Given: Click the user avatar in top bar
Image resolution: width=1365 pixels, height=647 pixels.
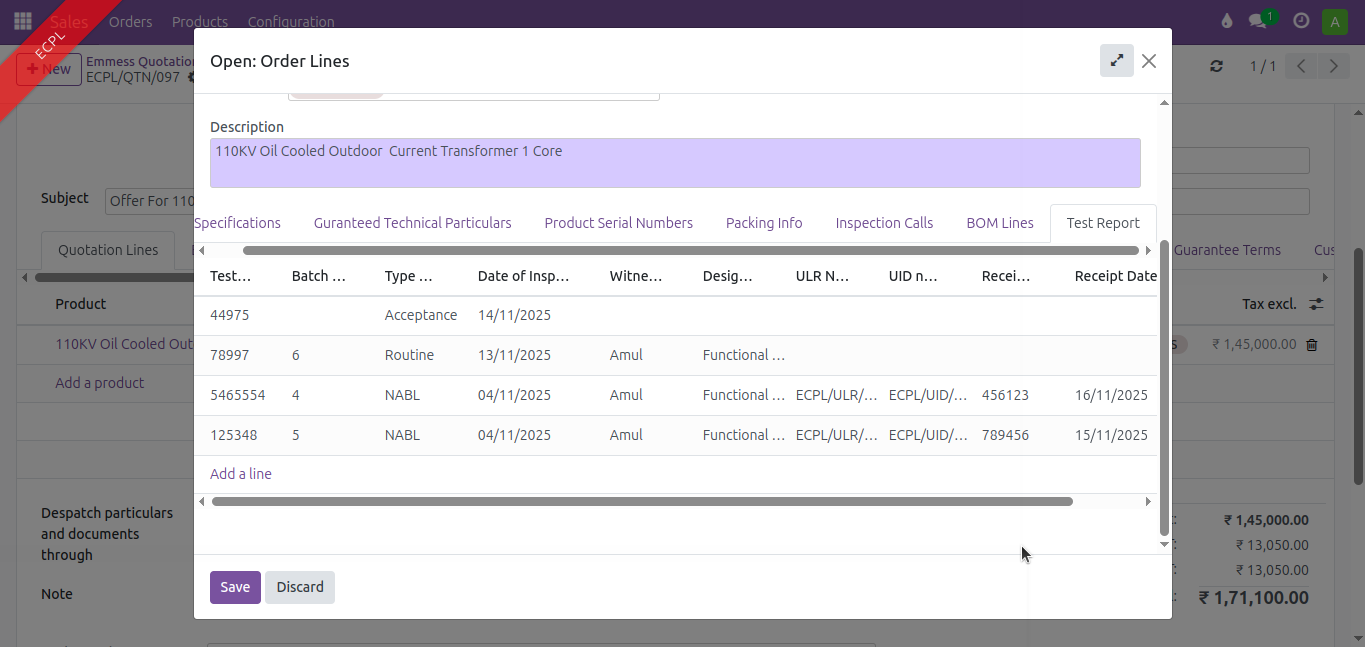Looking at the screenshot, I should (1334, 21).
